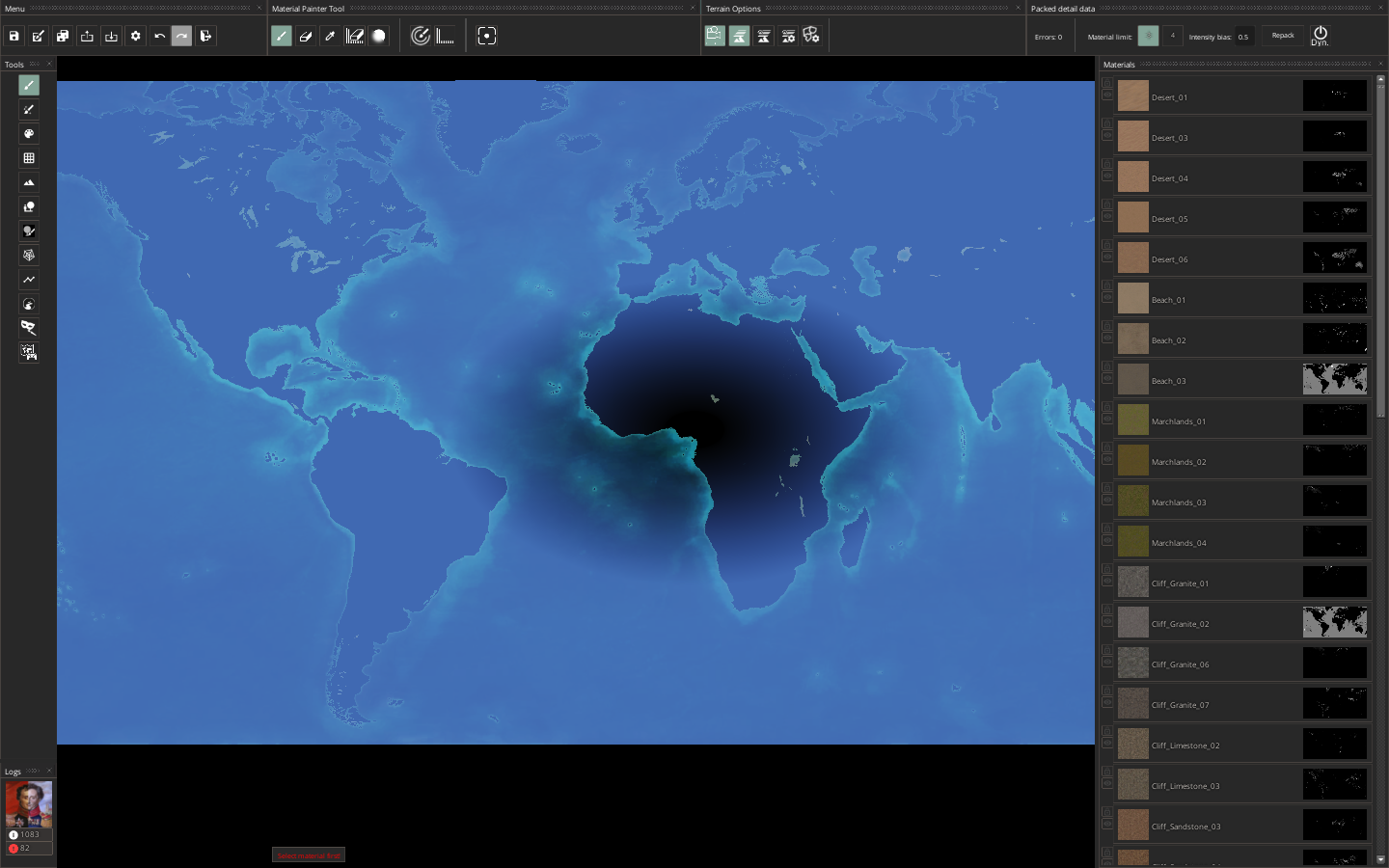Select the Desert_01 material thumbnail
The width and height of the screenshot is (1389, 868).
pyautogui.click(x=1131, y=95)
